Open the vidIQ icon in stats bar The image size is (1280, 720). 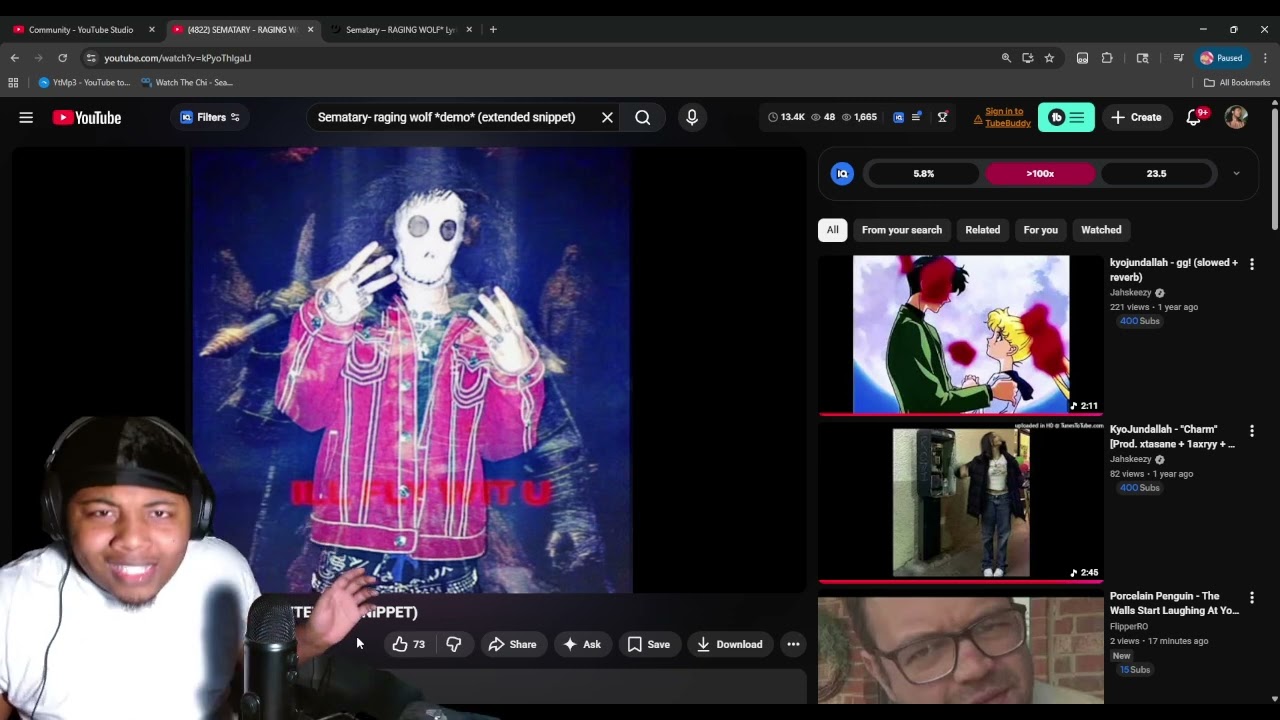pyautogui.click(x=898, y=117)
